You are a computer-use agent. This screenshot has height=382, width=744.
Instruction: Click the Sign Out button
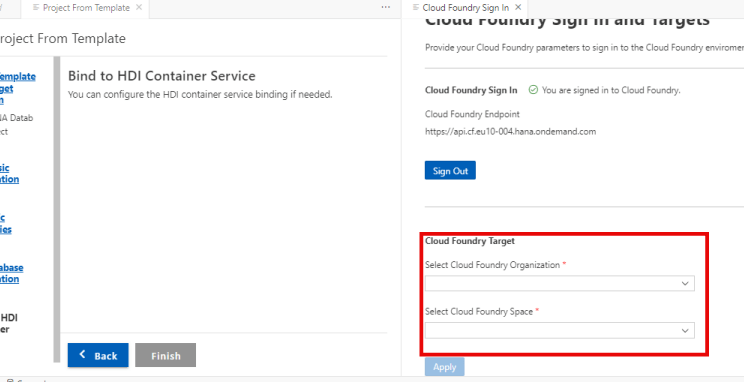[x=450, y=171]
